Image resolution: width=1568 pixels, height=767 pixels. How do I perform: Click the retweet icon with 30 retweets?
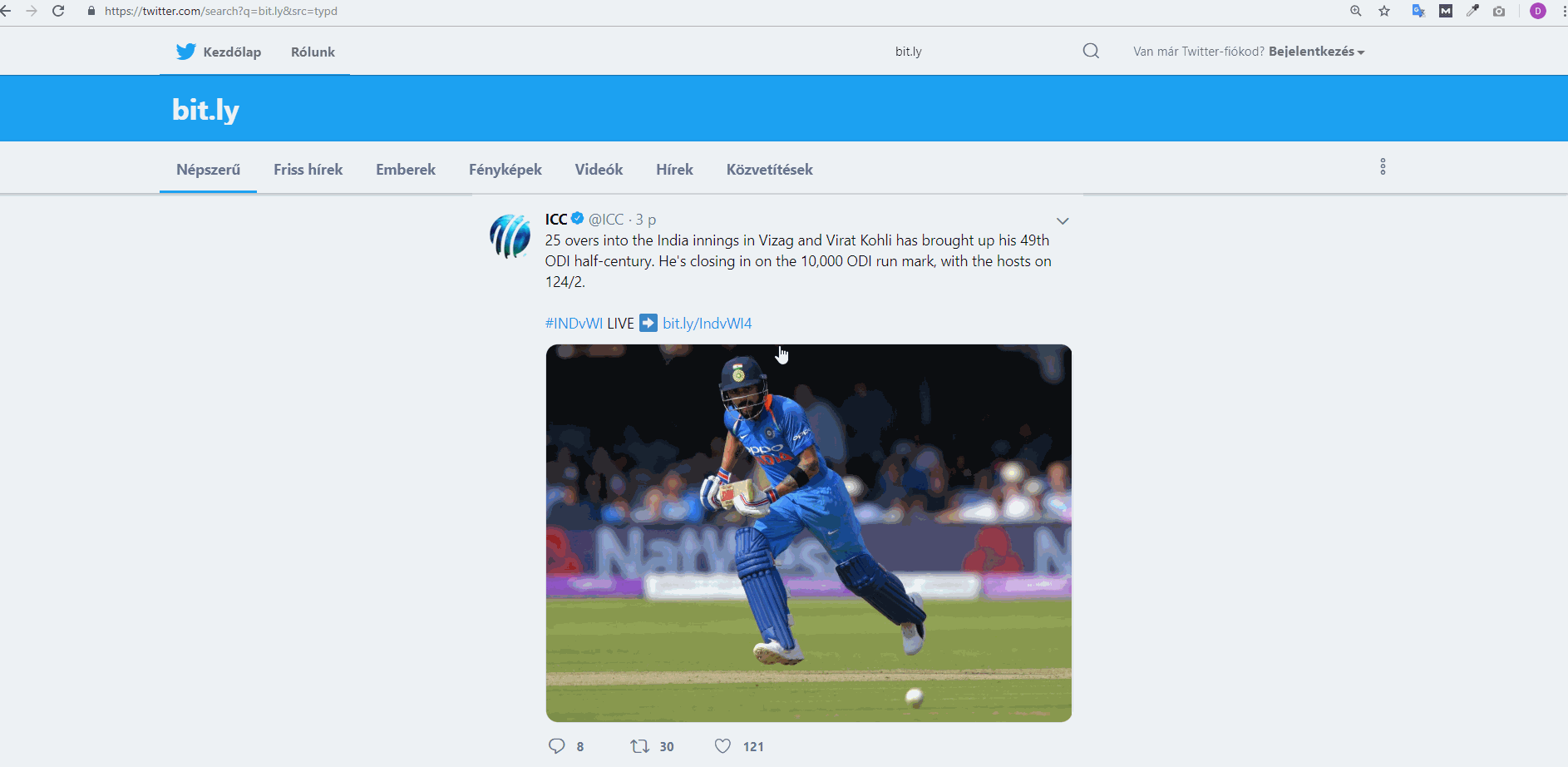click(x=639, y=746)
